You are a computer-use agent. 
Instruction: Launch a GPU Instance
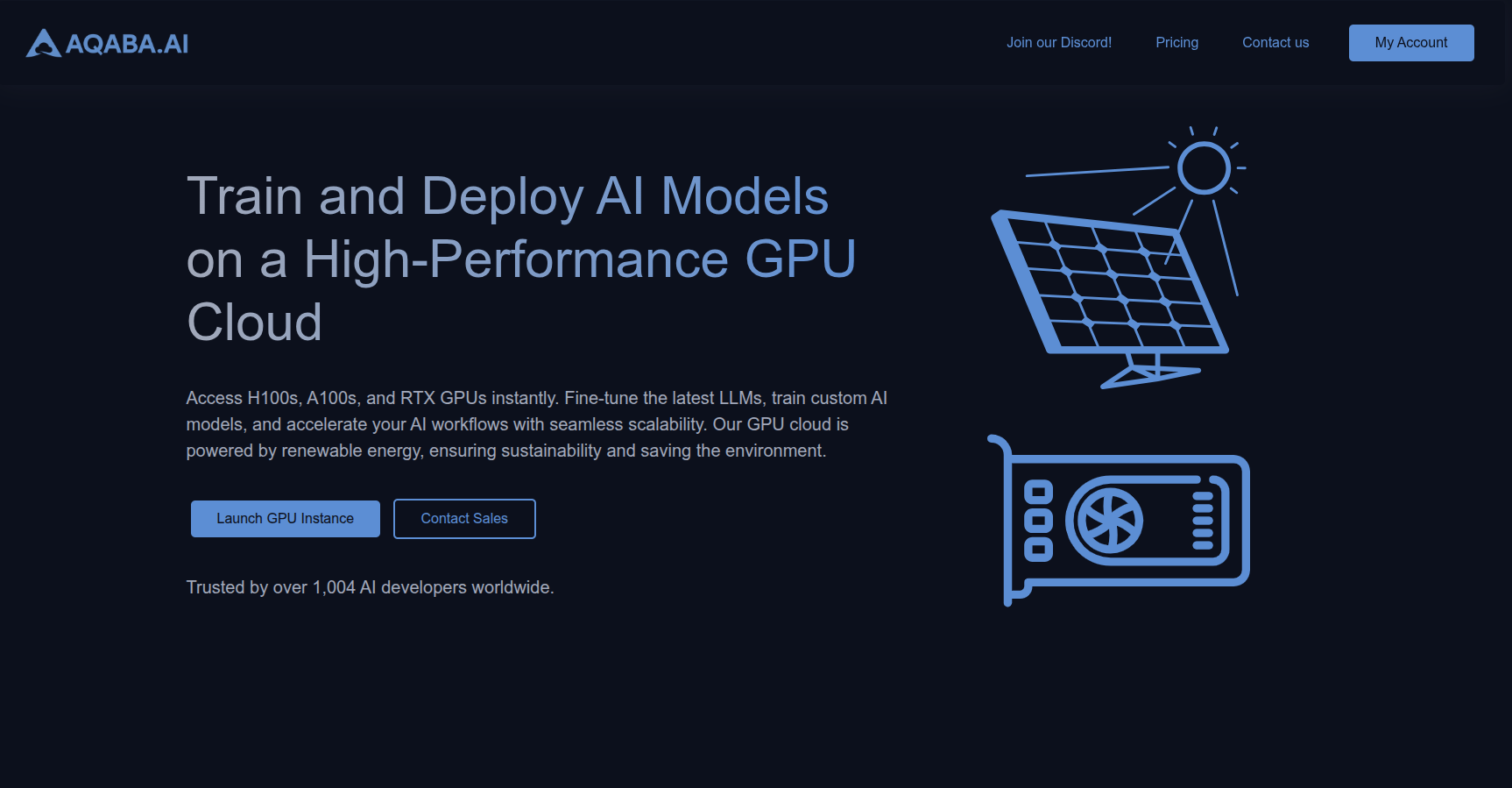point(285,519)
